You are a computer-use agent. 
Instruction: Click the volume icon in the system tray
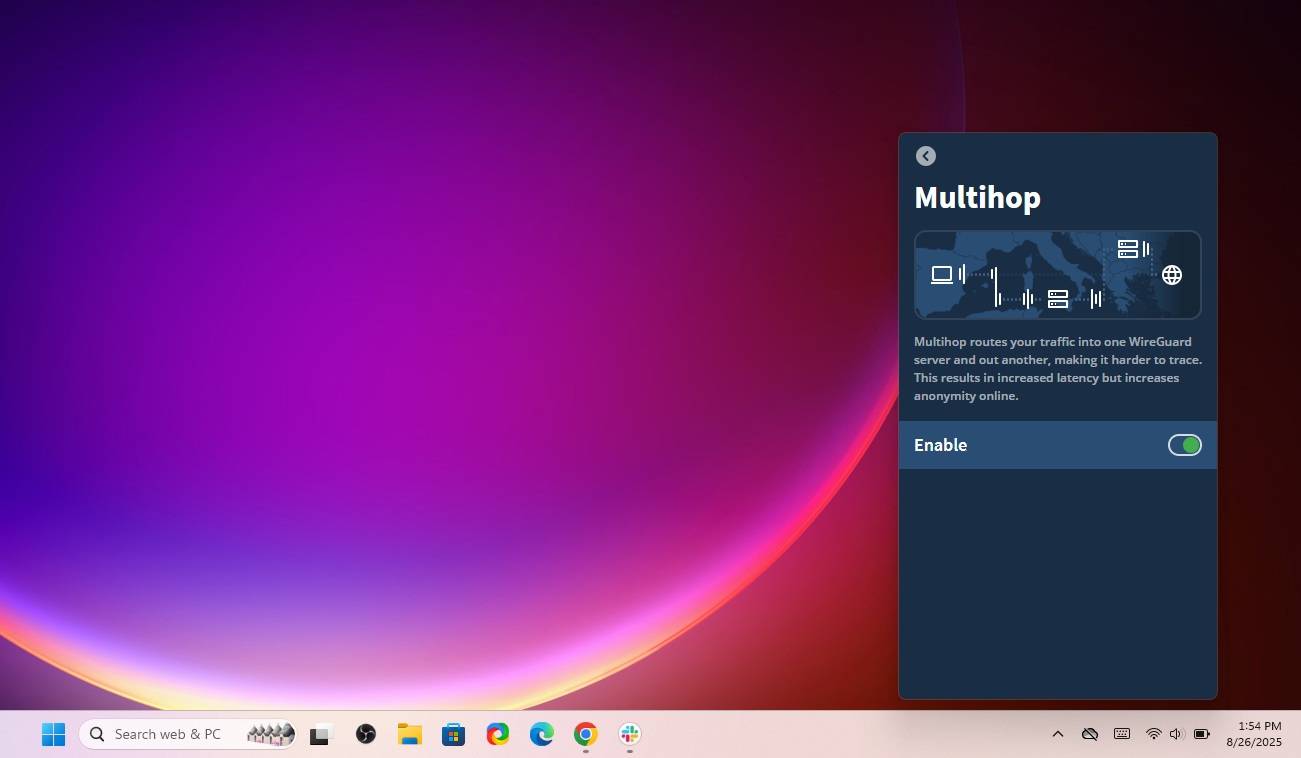[1176, 734]
